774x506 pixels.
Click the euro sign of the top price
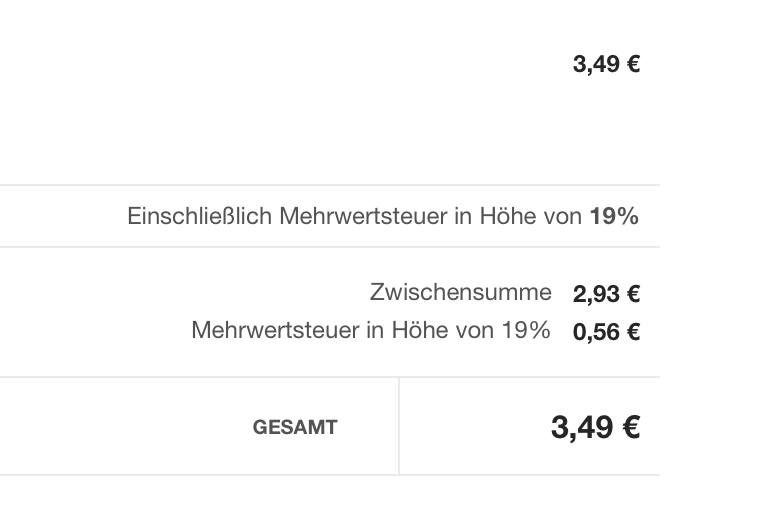click(633, 65)
